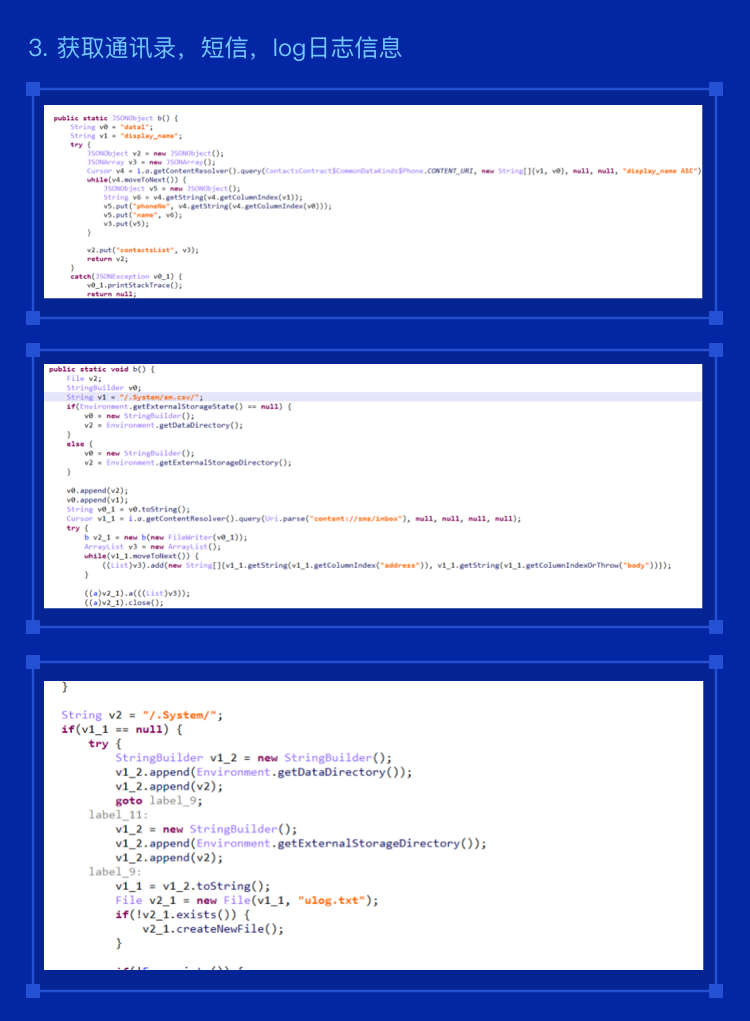This screenshot has height=1021, width=750.
Task: Select the highlighted line with "/.System/sm.csv/"
Action: click(160, 397)
